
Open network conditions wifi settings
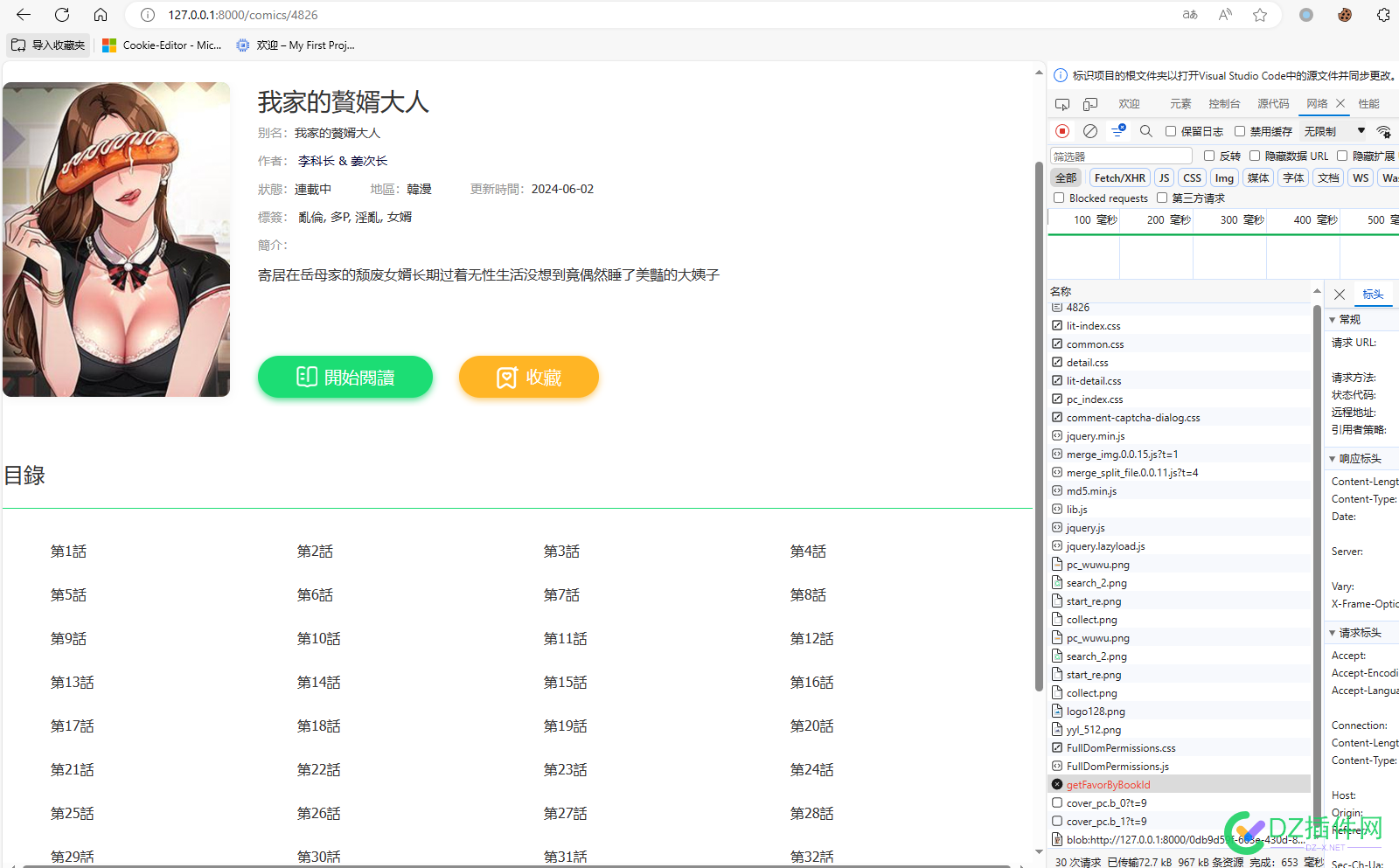coord(1384,131)
